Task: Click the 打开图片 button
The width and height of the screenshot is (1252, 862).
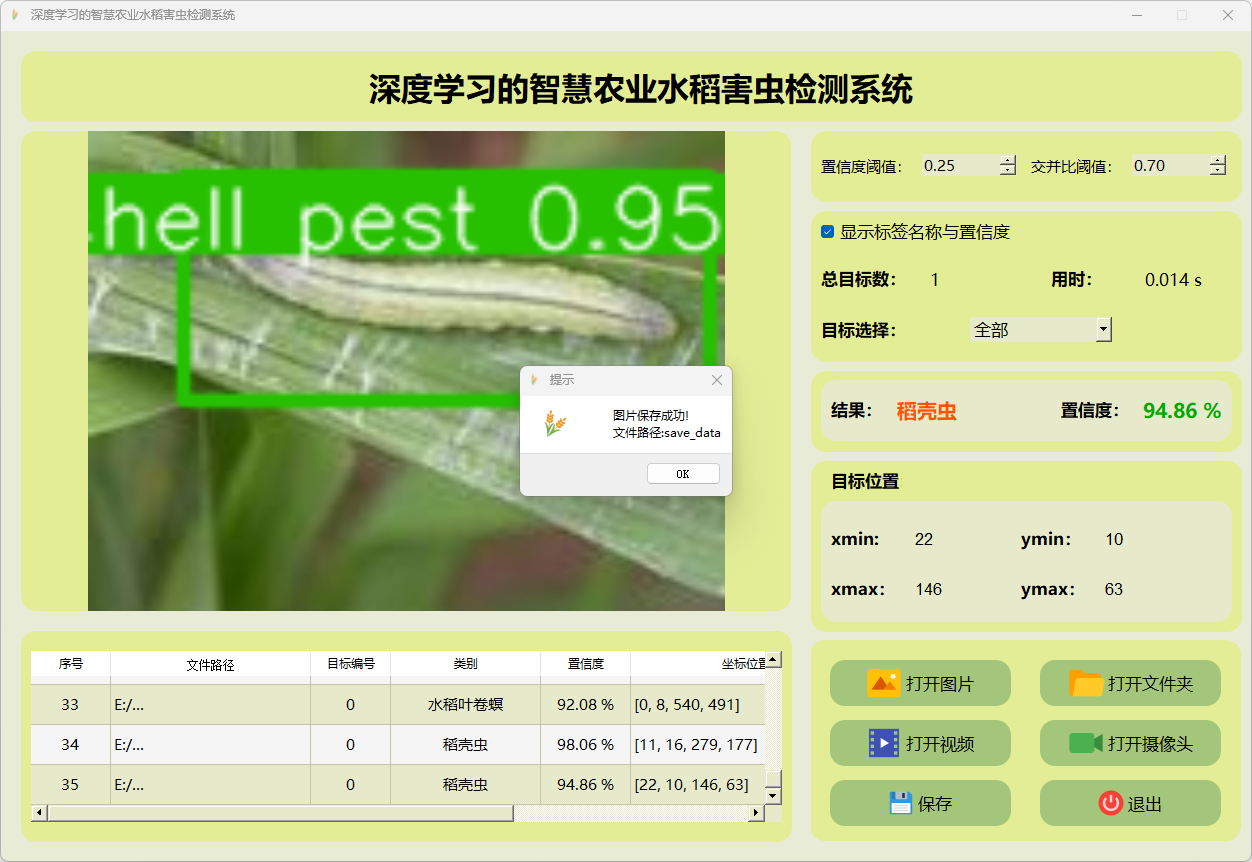Action: click(920, 684)
